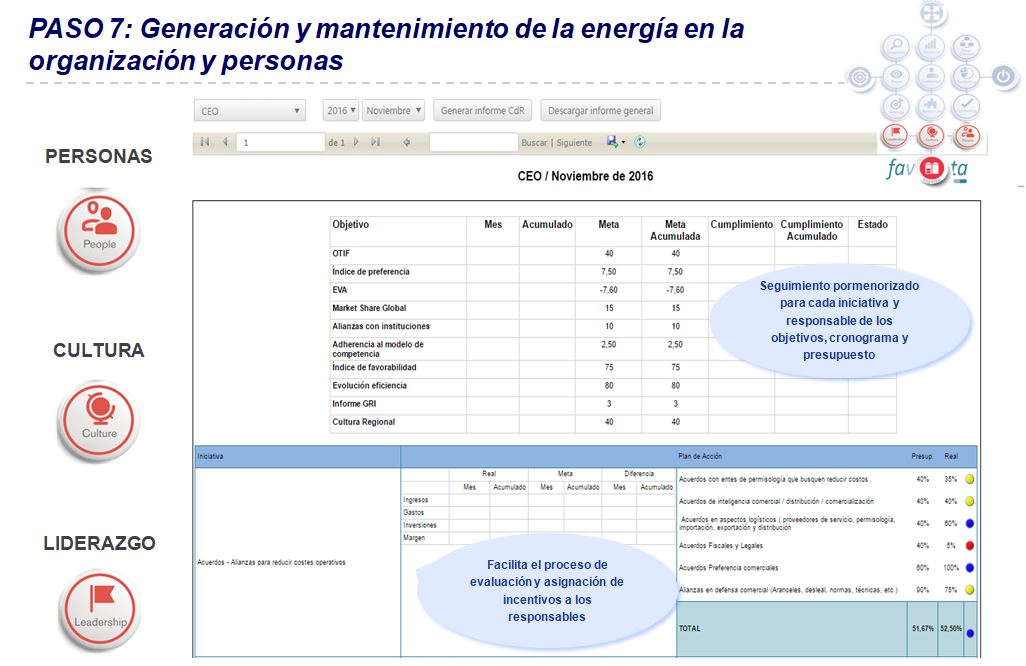1026x666 pixels.
Task: Click the pie chart icon in the hub diagram
Action: point(966,76)
